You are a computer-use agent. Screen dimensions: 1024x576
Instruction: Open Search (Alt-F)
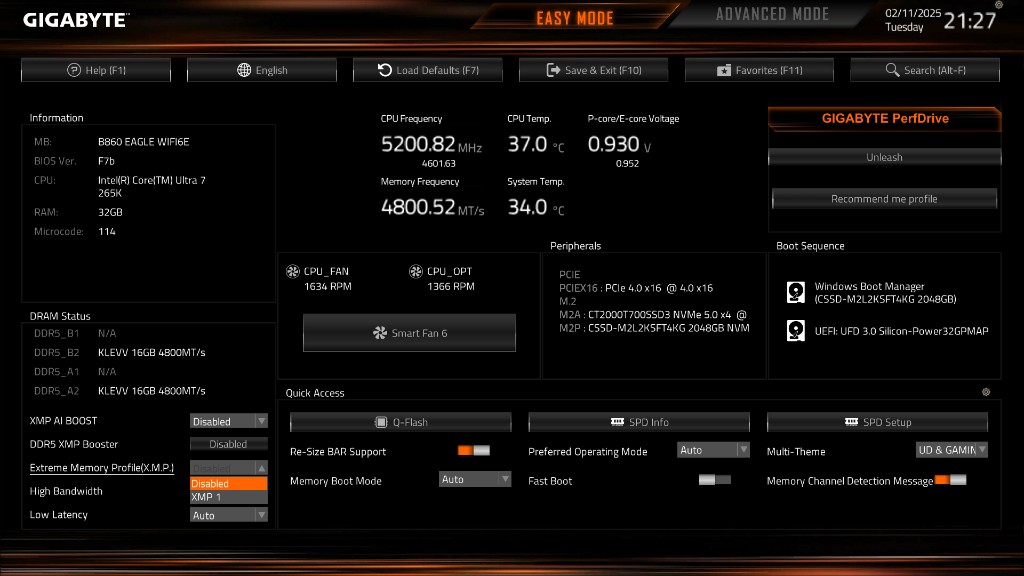pos(925,70)
